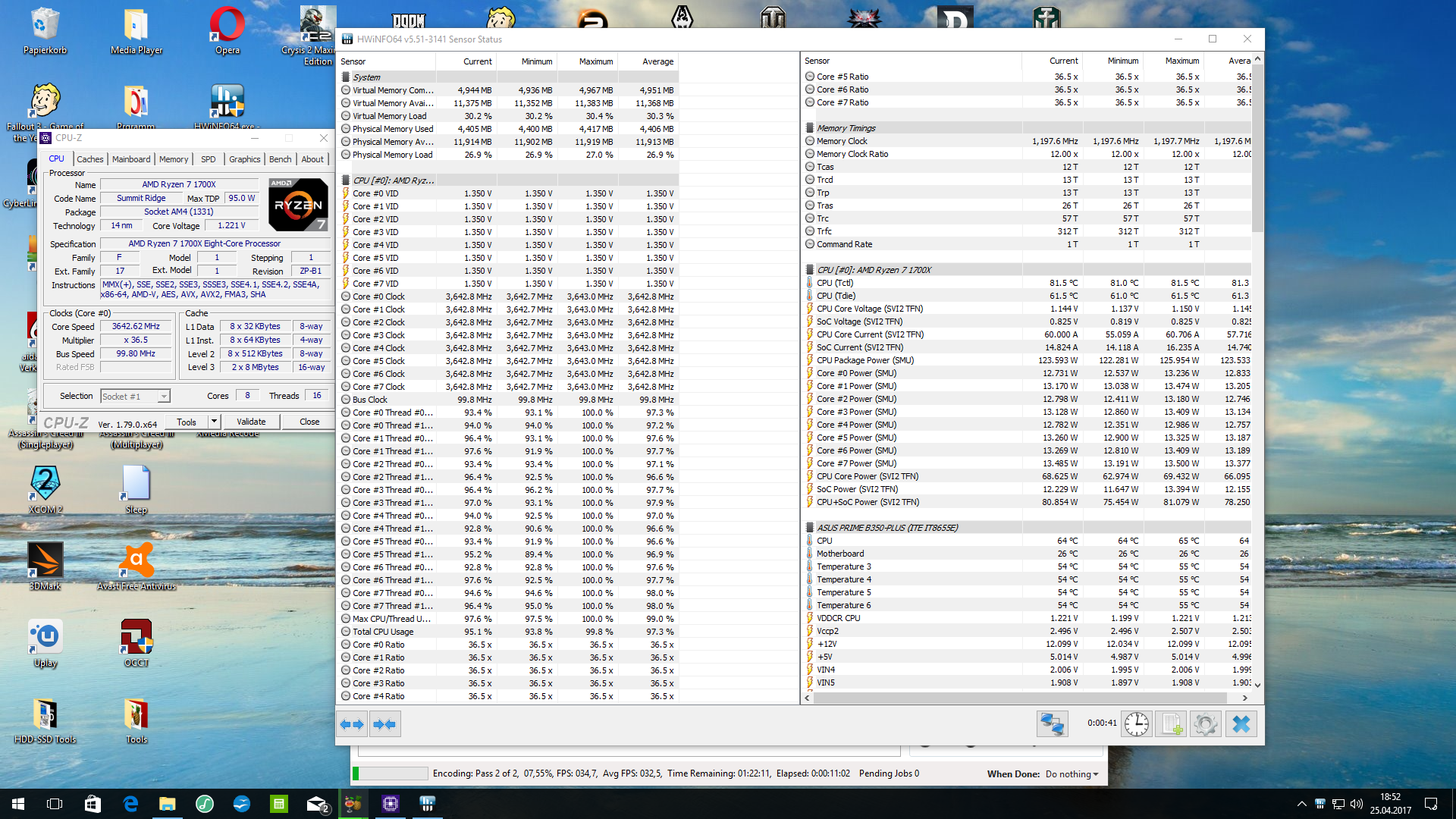Select the VDDCR CPU voltage row
Screen dimensions: 1456x819
[1027, 618]
